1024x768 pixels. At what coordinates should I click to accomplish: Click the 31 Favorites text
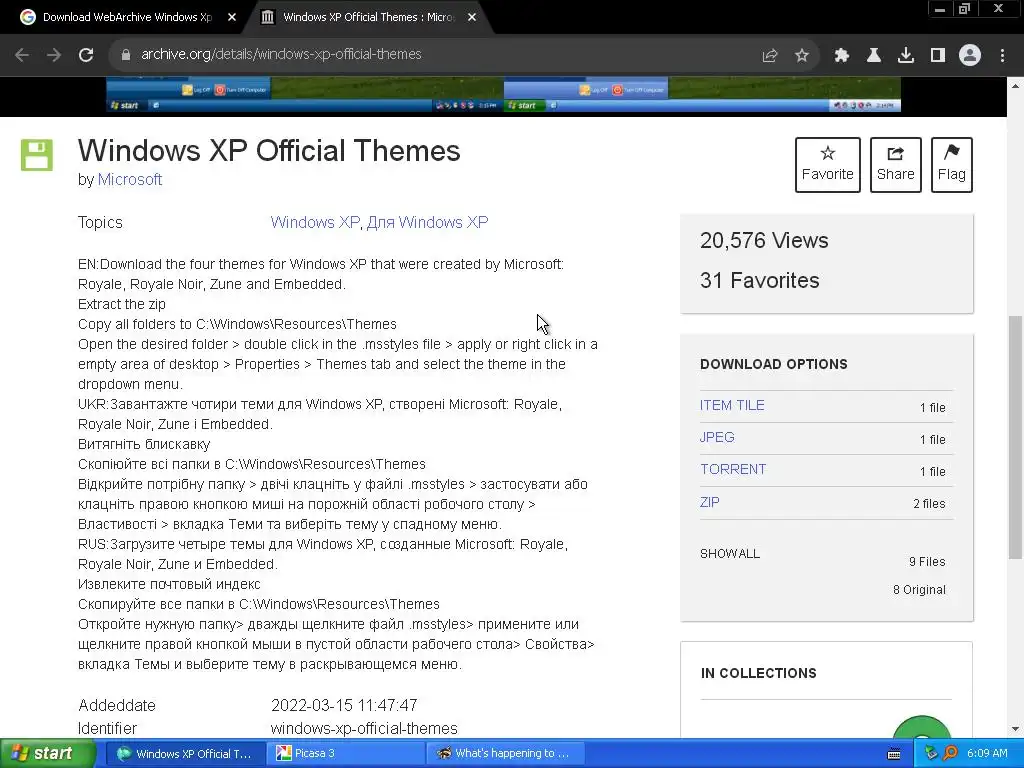click(760, 281)
